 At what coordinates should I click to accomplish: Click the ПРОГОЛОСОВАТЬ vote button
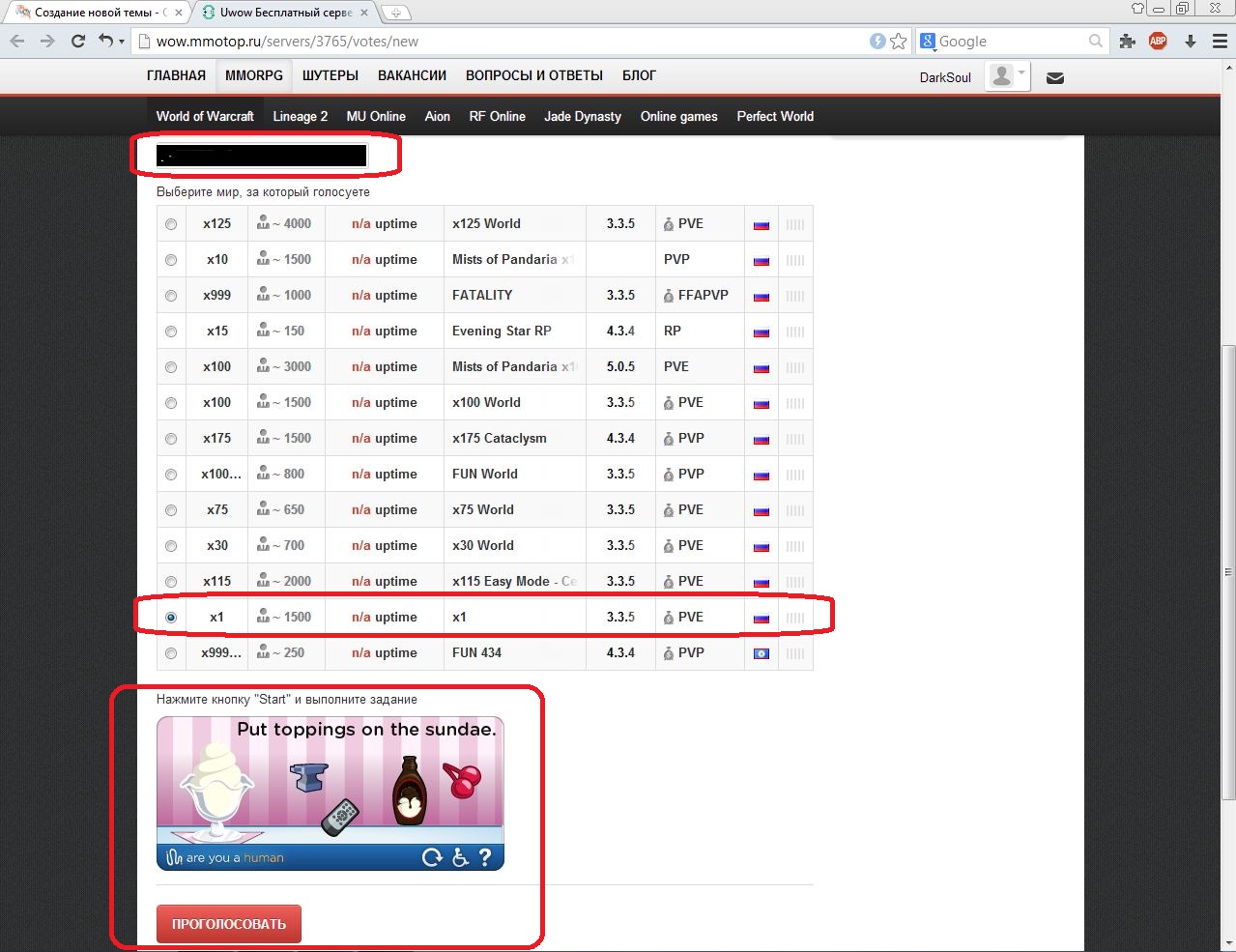229,924
